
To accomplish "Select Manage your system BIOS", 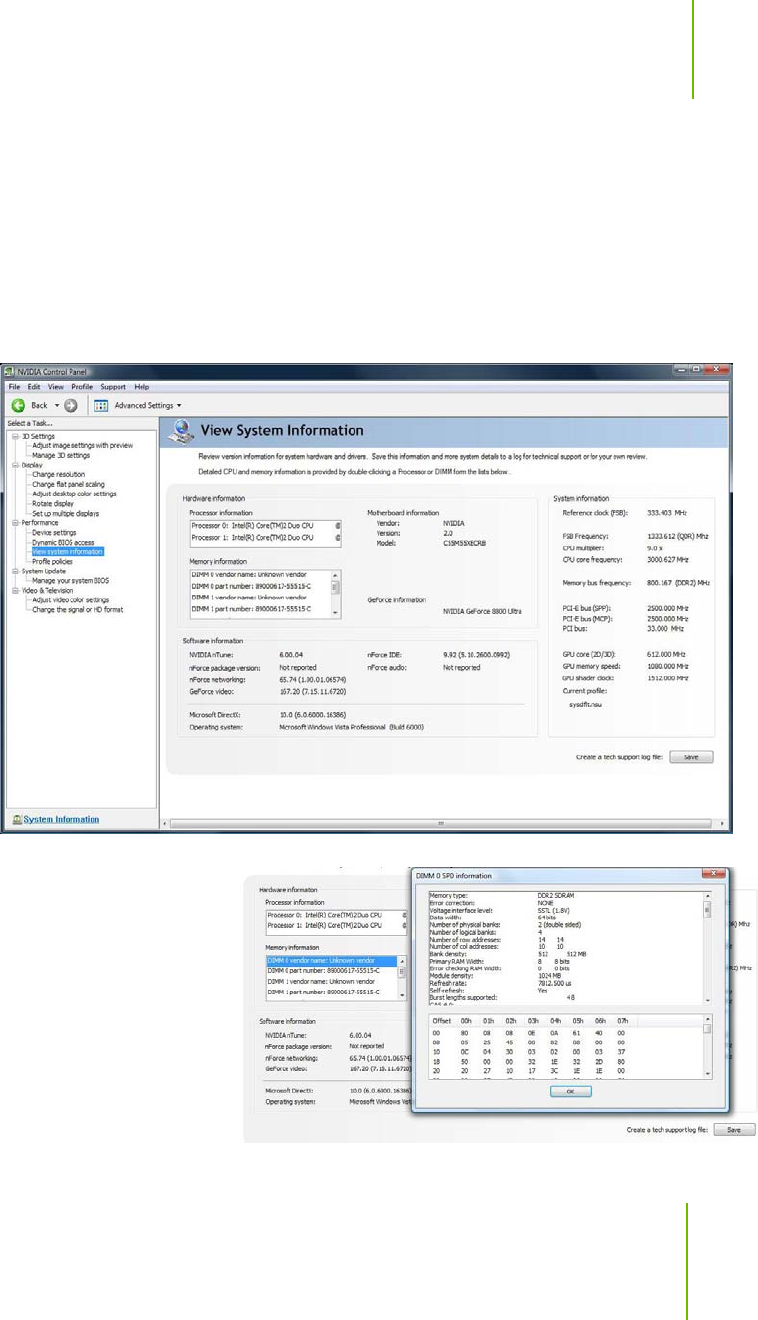I will pyautogui.click(x=70, y=580).
